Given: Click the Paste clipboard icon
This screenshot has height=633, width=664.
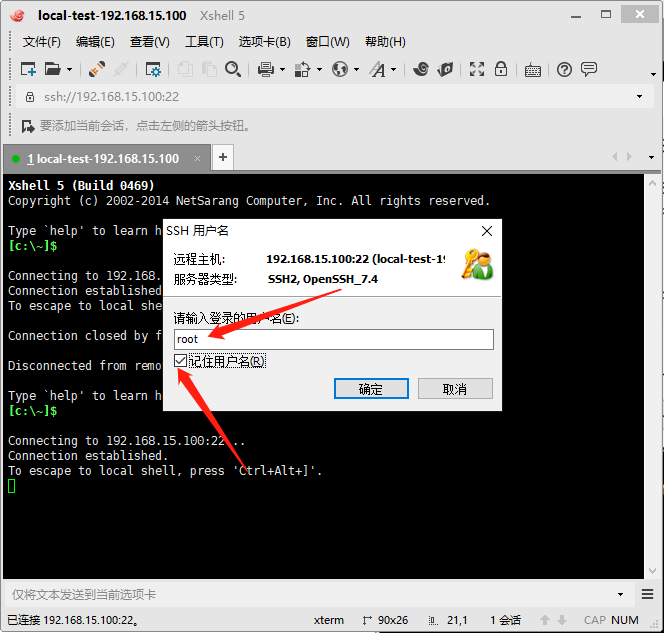Looking at the screenshot, I should pos(209,69).
